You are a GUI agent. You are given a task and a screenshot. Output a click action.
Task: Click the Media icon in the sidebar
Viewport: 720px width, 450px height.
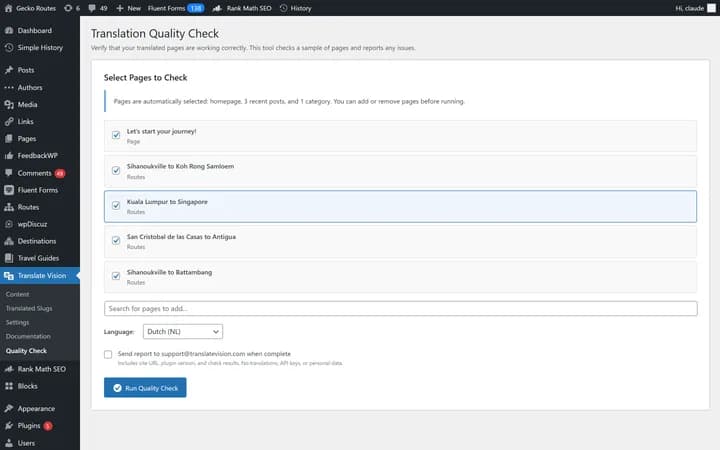9,104
